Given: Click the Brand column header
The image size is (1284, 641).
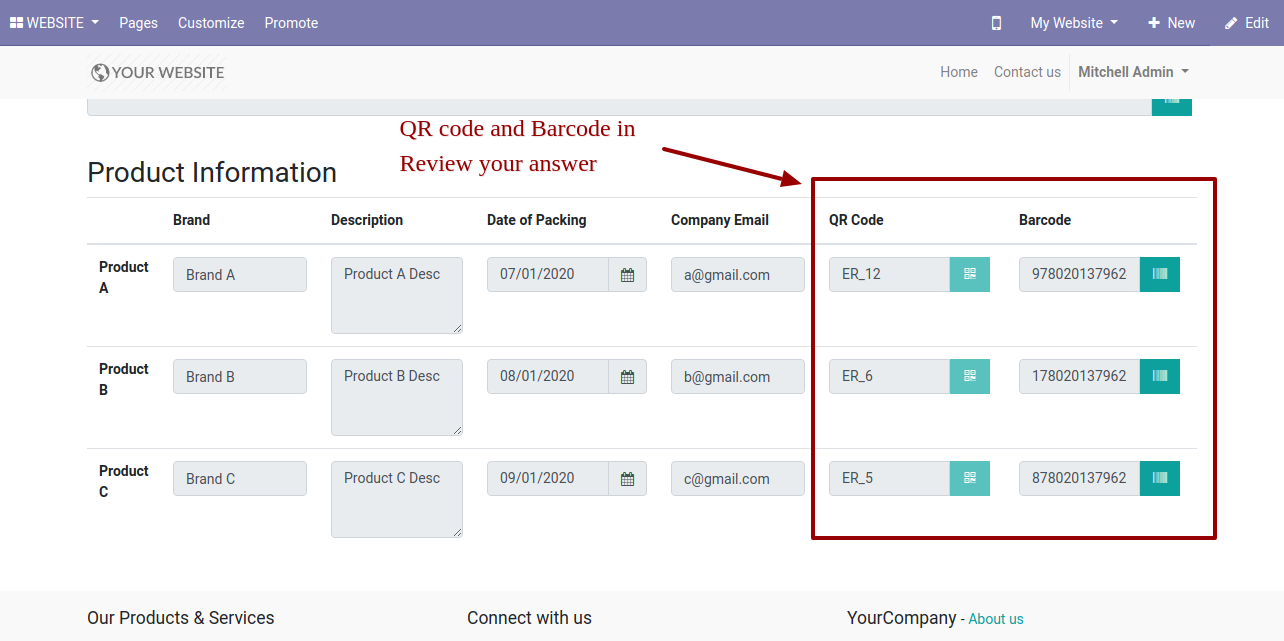Looking at the screenshot, I should coord(191,220).
